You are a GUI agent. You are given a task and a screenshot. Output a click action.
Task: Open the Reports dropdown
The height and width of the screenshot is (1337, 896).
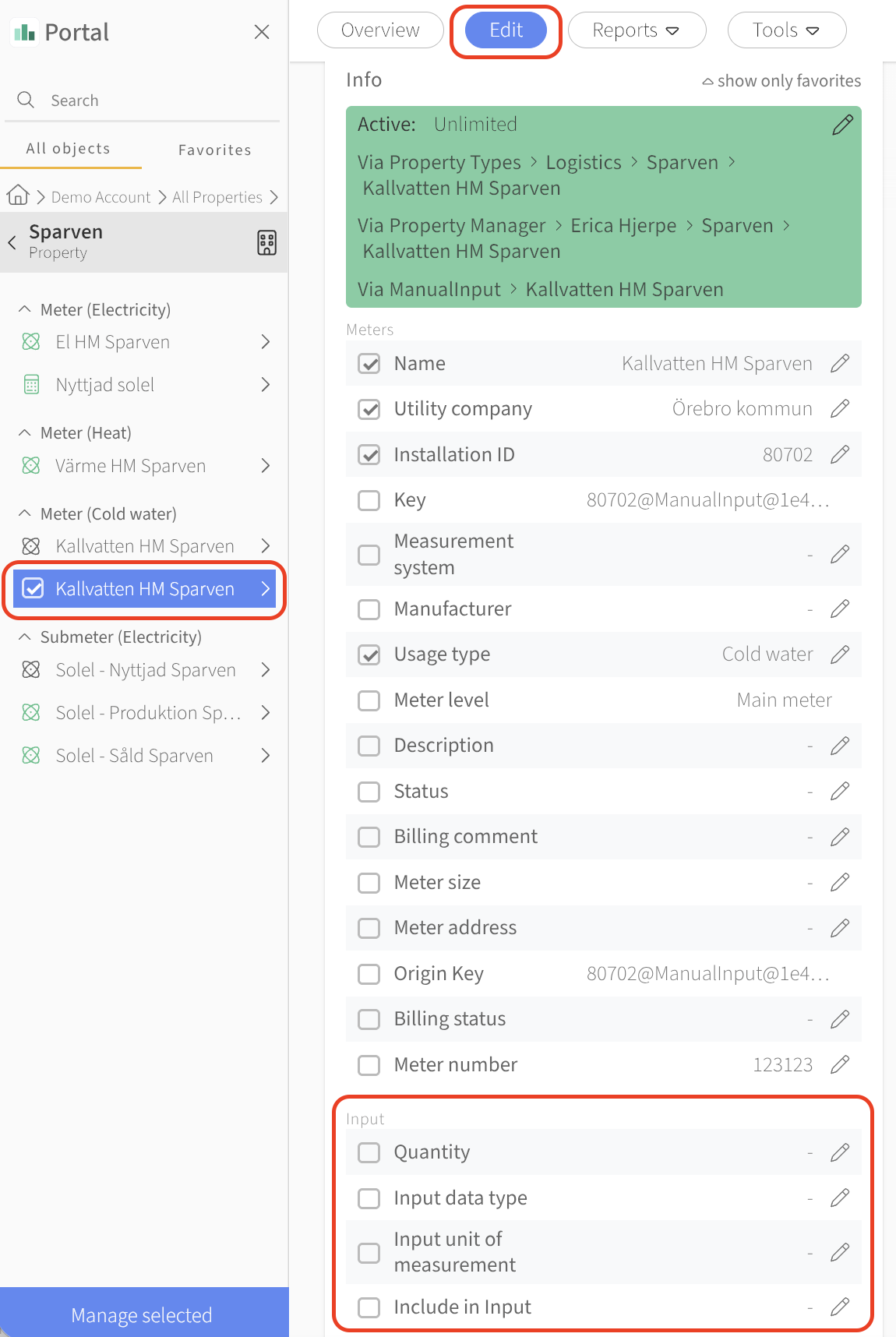pos(637,30)
